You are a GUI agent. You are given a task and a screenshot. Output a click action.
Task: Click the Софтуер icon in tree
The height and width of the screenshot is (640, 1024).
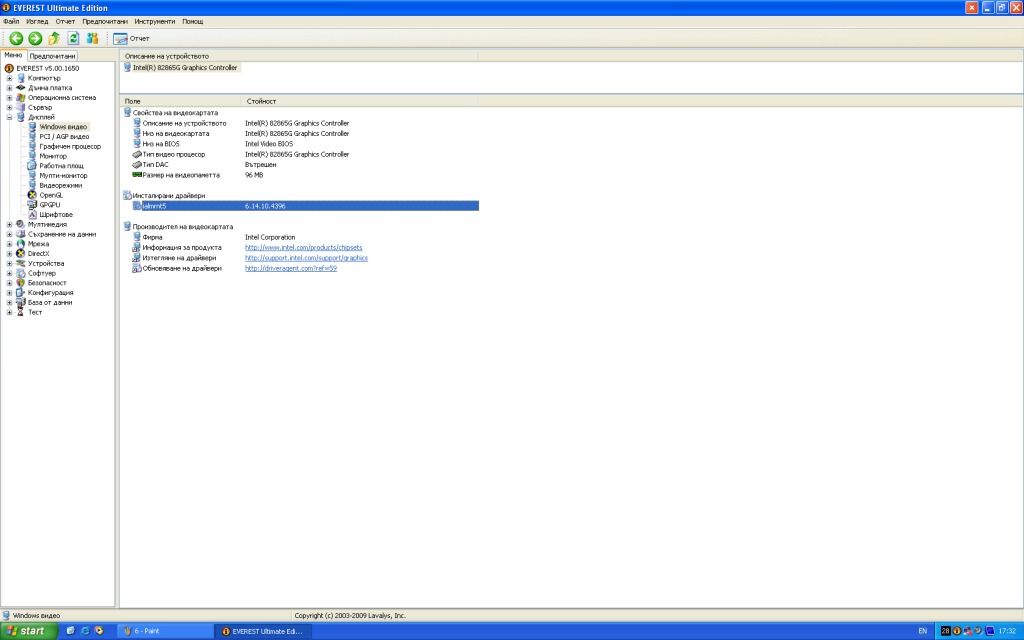pos(20,274)
